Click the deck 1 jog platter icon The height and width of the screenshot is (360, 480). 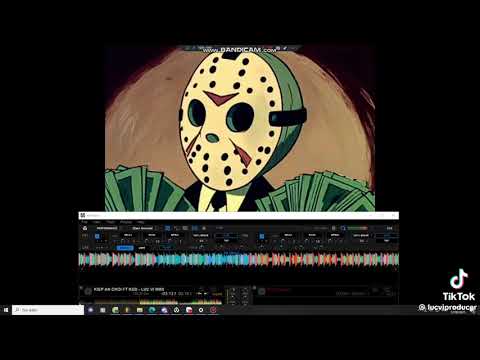(x=88, y=291)
